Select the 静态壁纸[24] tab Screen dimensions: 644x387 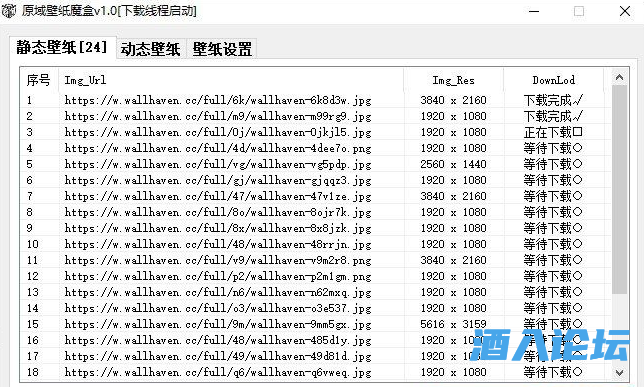coord(62,47)
